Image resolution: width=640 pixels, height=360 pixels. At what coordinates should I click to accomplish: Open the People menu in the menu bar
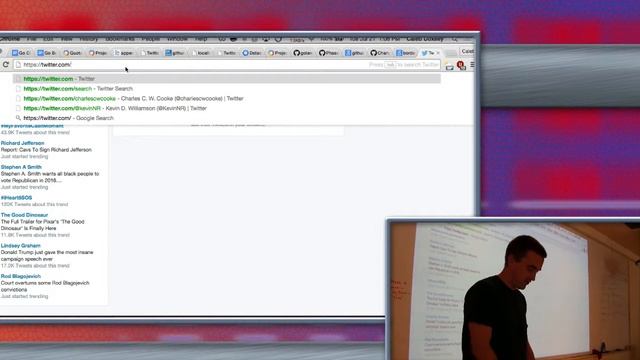pyautogui.click(x=151, y=39)
